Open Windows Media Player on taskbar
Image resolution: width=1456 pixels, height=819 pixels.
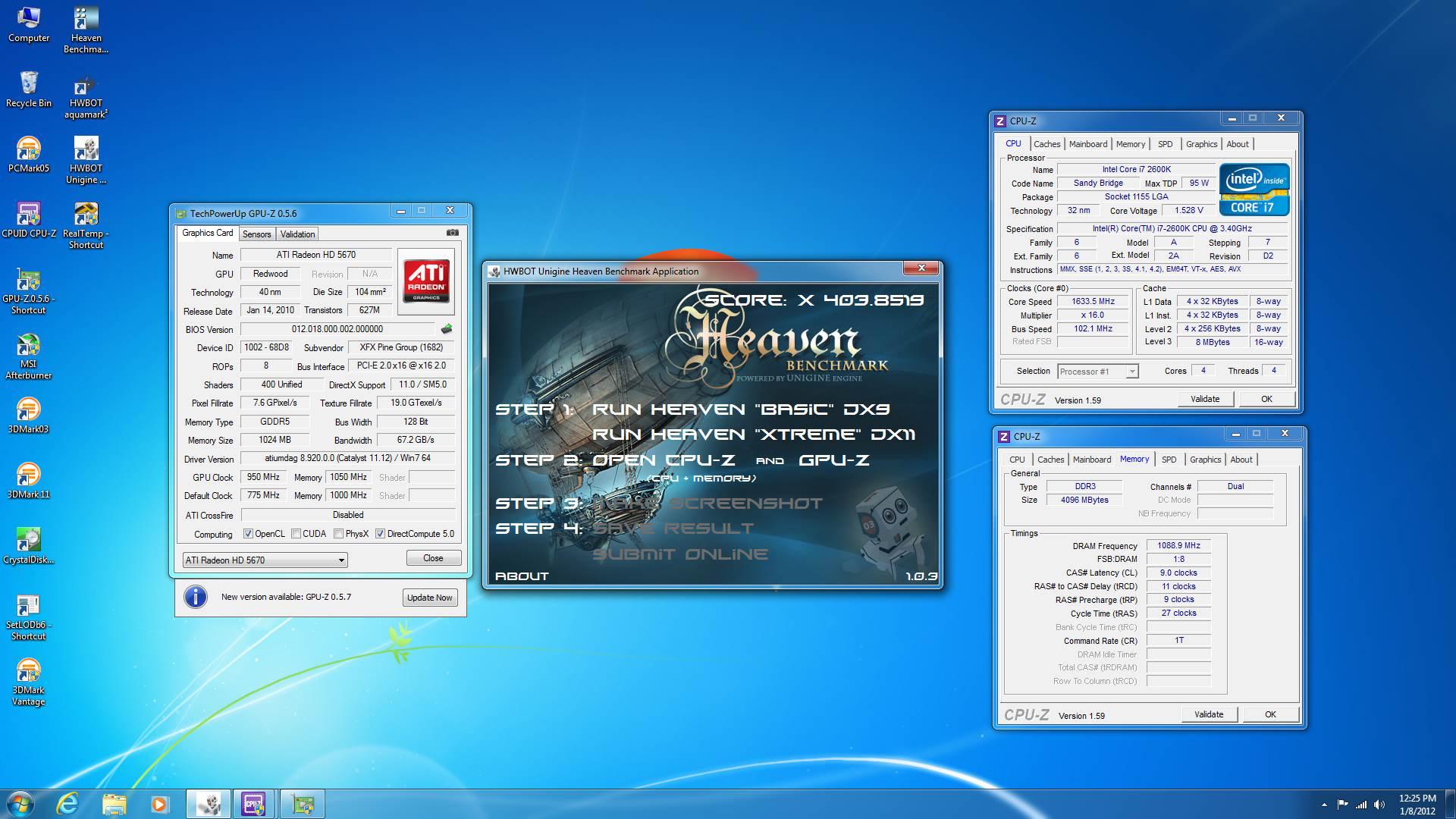point(159,803)
